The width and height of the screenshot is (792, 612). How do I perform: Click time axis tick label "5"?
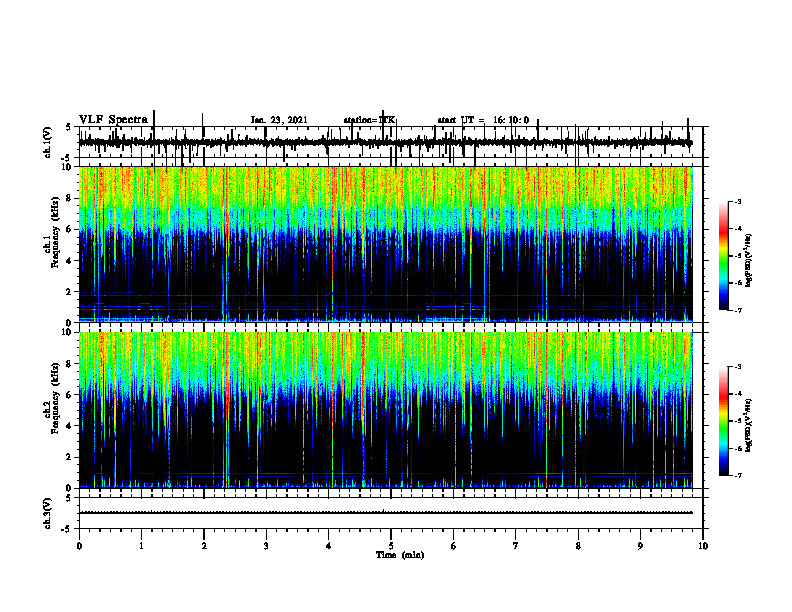click(x=391, y=546)
